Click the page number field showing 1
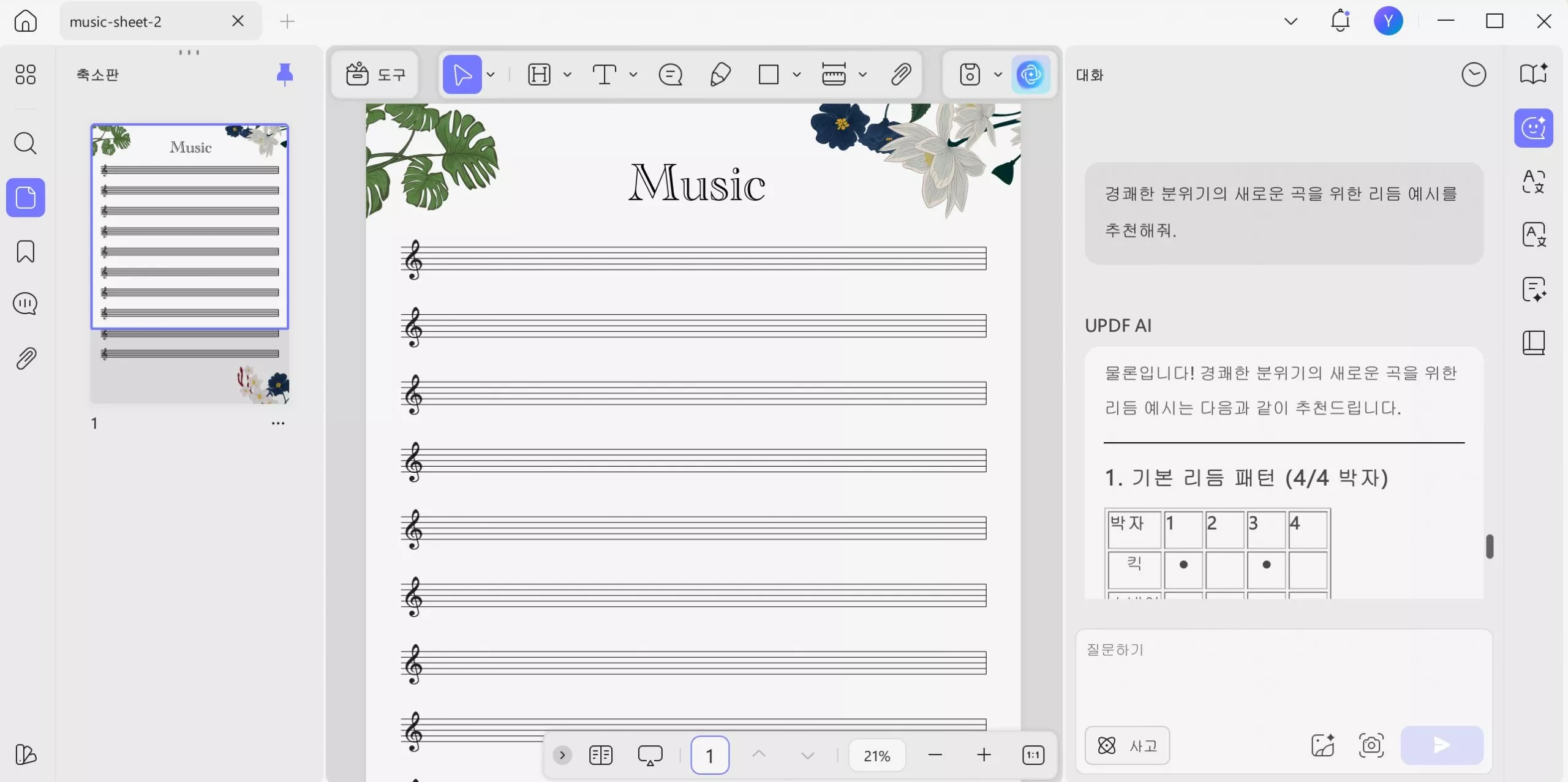This screenshot has width=1568, height=782. click(710, 755)
